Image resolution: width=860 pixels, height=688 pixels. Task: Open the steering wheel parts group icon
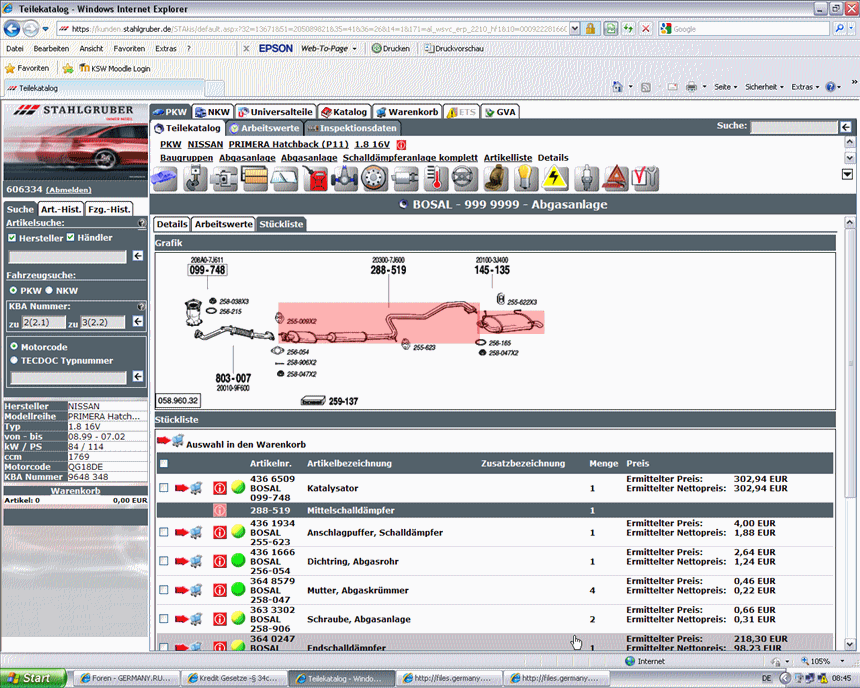tap(465, 179)
